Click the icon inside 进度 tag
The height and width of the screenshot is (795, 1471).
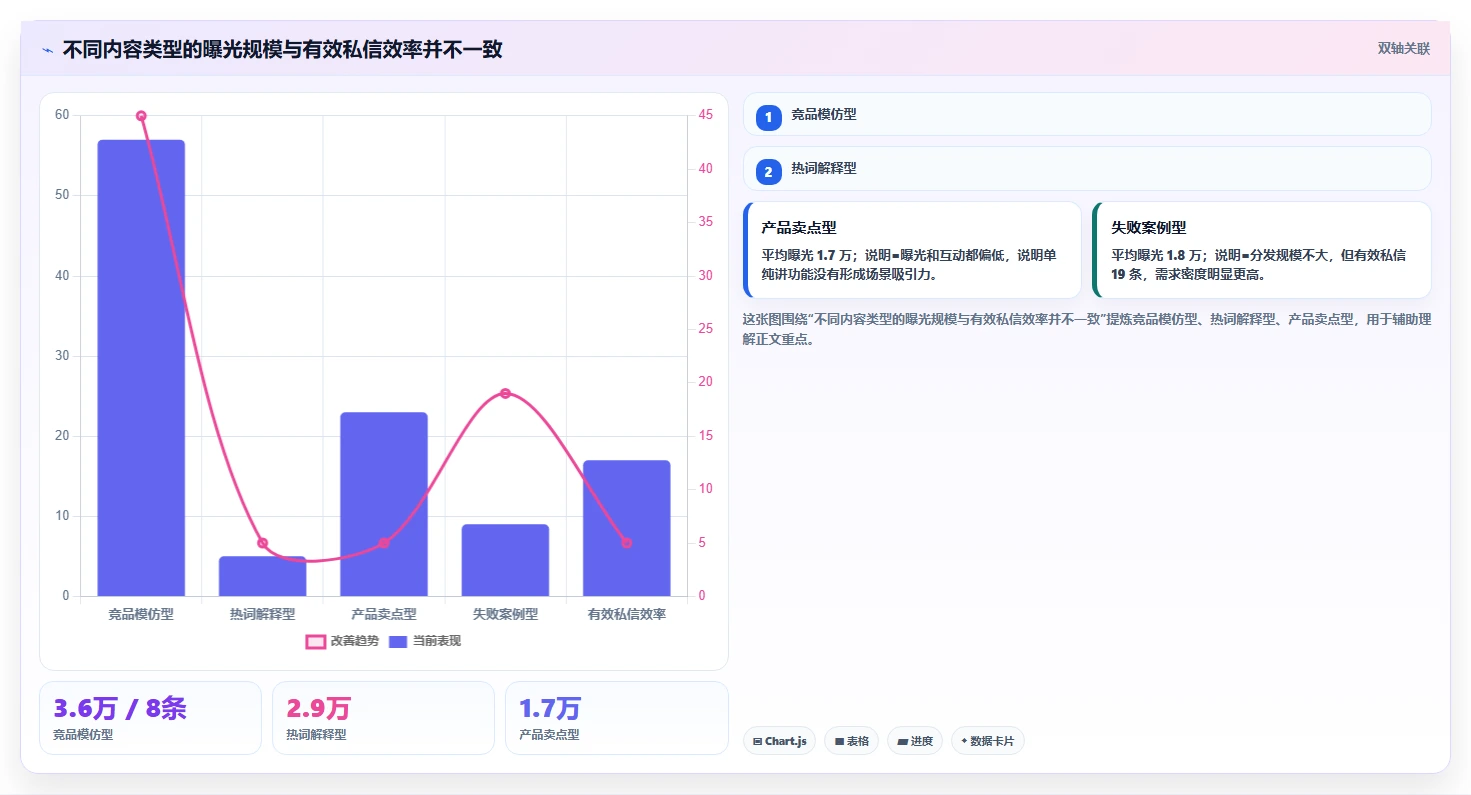click(902, 742)
